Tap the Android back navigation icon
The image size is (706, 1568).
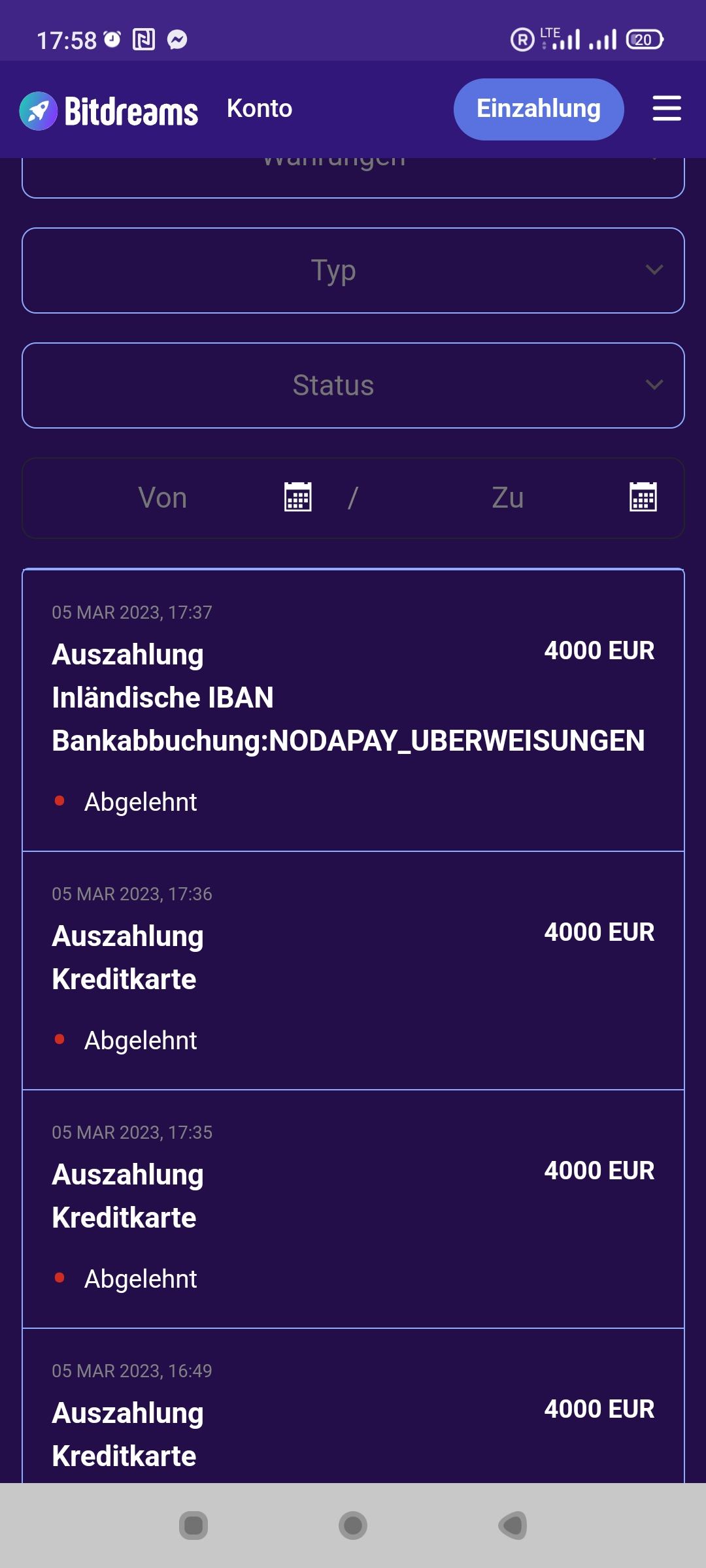[513, 1526]
